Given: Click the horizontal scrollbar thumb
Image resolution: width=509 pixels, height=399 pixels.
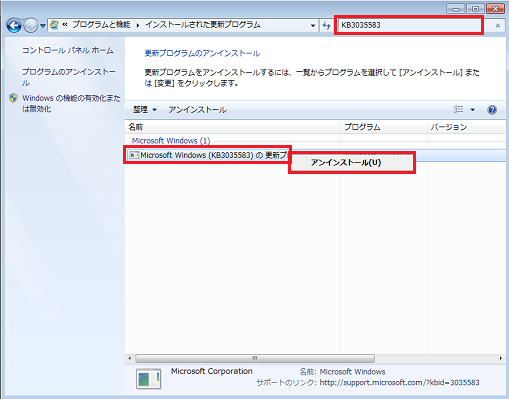Looking at the screenshot, I should coord(255,358).
